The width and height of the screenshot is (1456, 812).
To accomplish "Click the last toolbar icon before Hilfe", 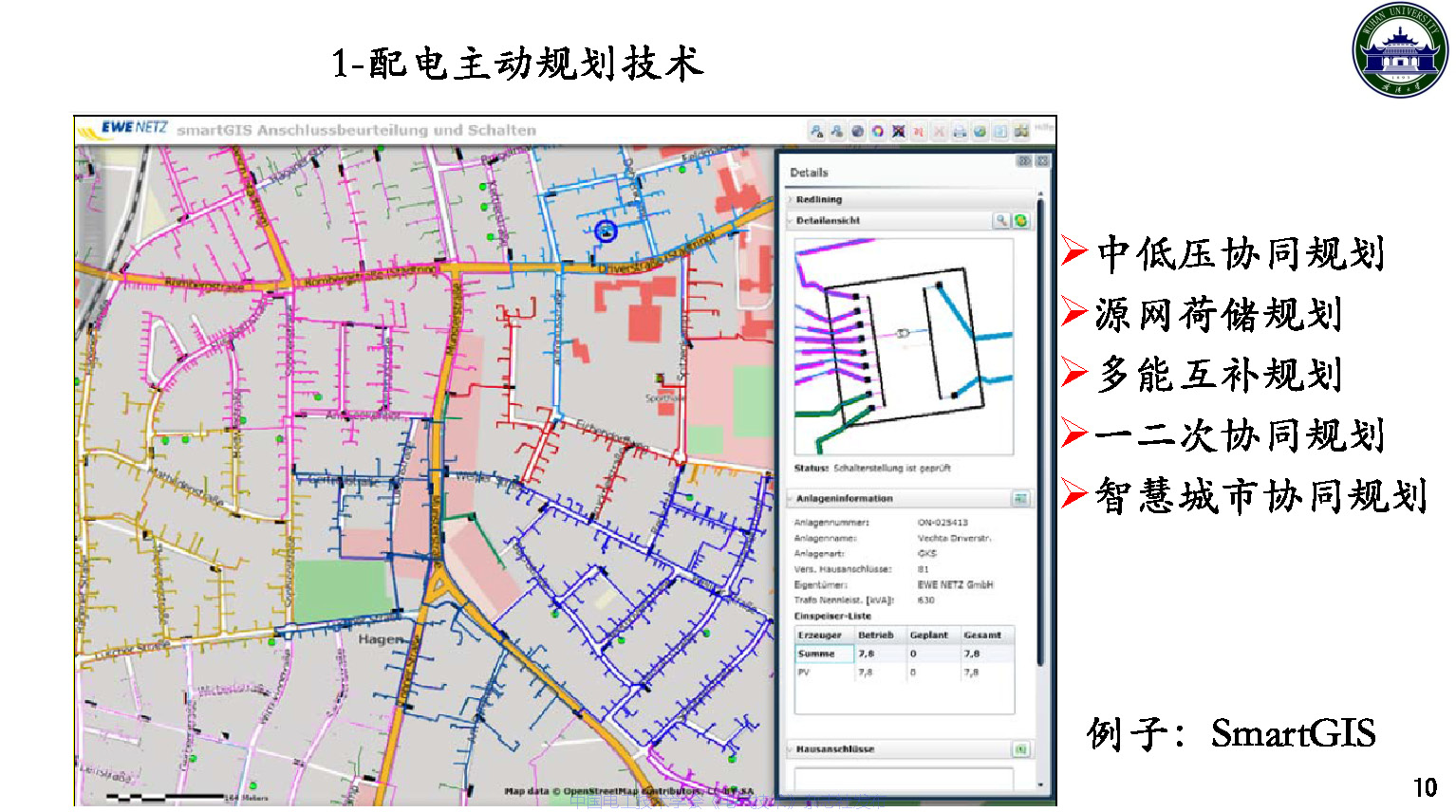I will pyautogui.click(x=1021, y=132).
